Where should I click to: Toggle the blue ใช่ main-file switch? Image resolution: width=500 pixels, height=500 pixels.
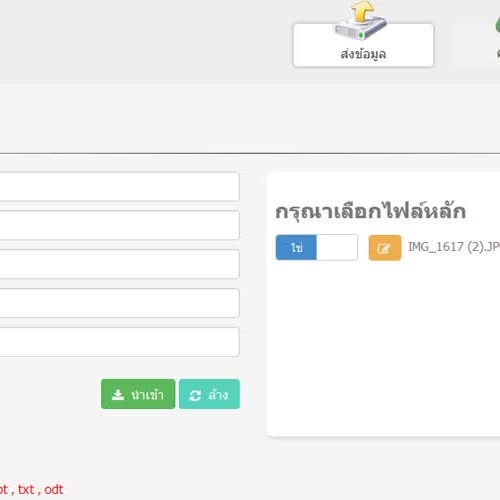click(296, 247)
